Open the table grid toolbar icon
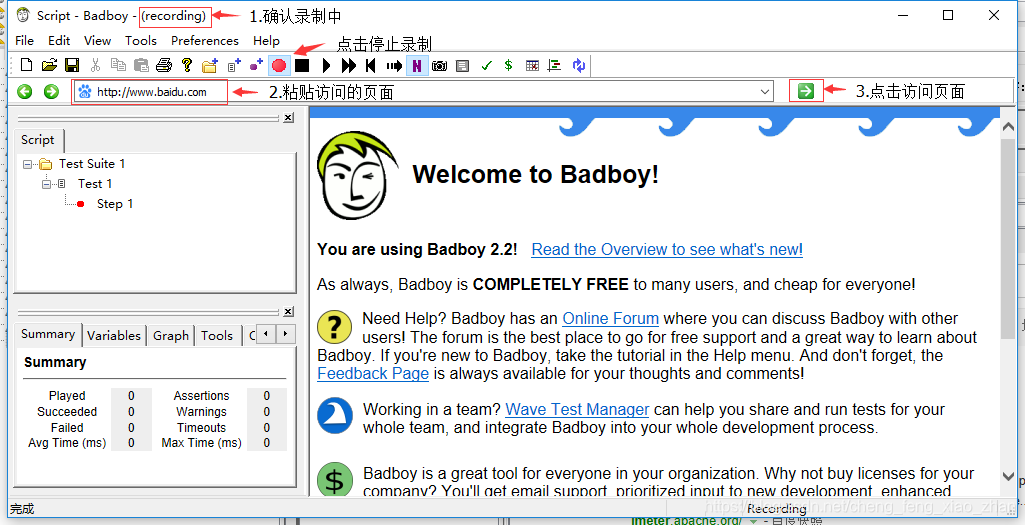This screenshot has height=525, width=1025. (532, 65)
